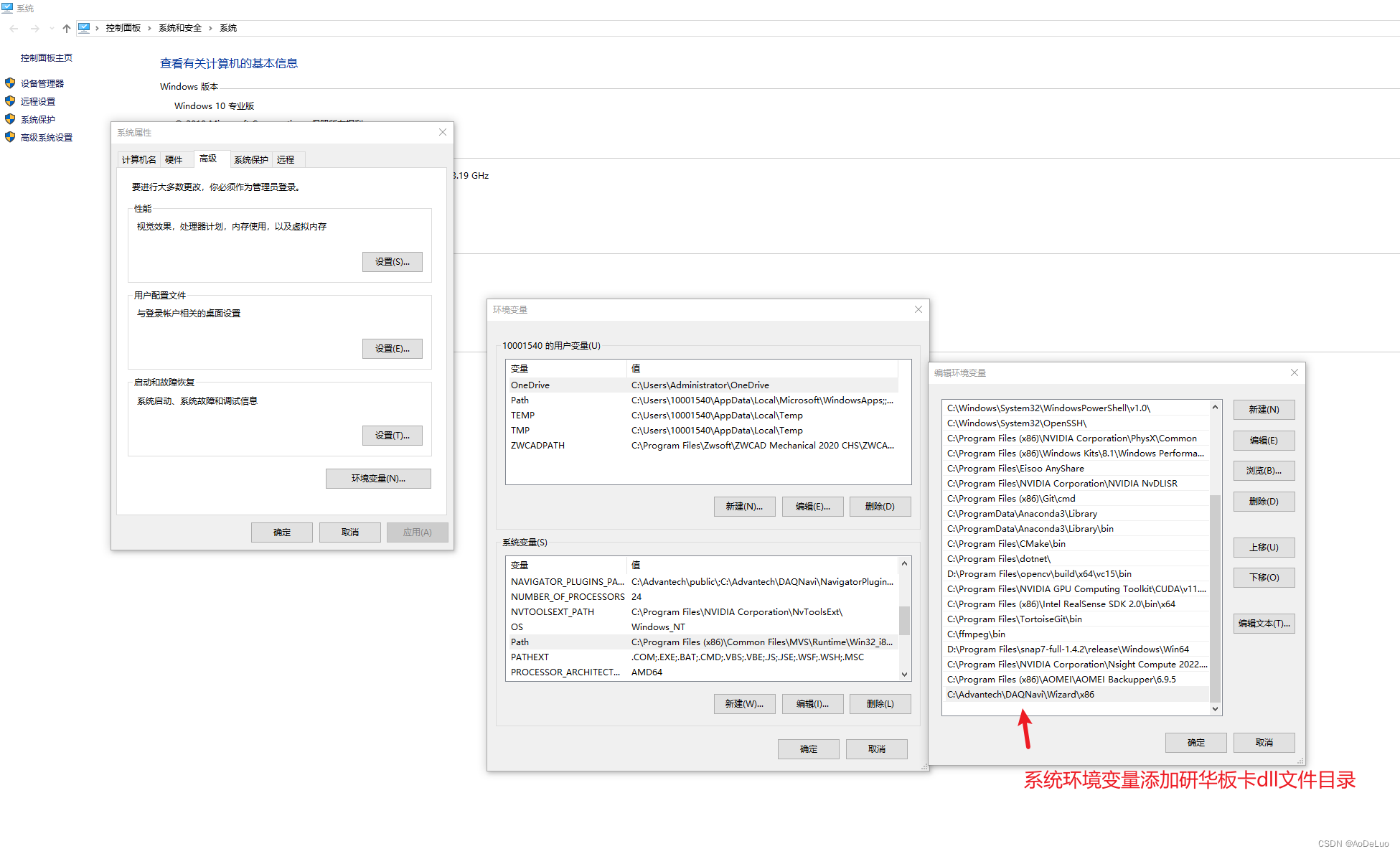Open user profile settings 设置(E) button
The image size is (1400, 854).
[393, 349]
